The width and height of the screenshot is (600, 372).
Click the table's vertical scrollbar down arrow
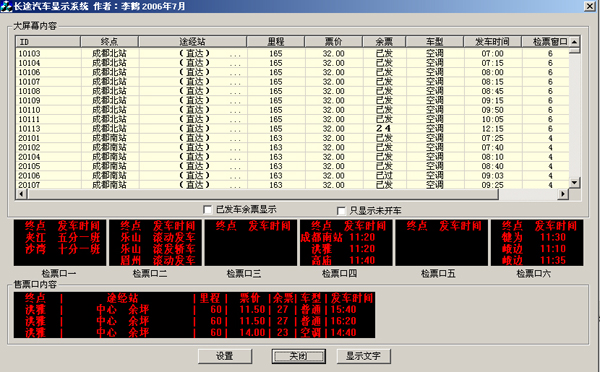click(574, 183)
